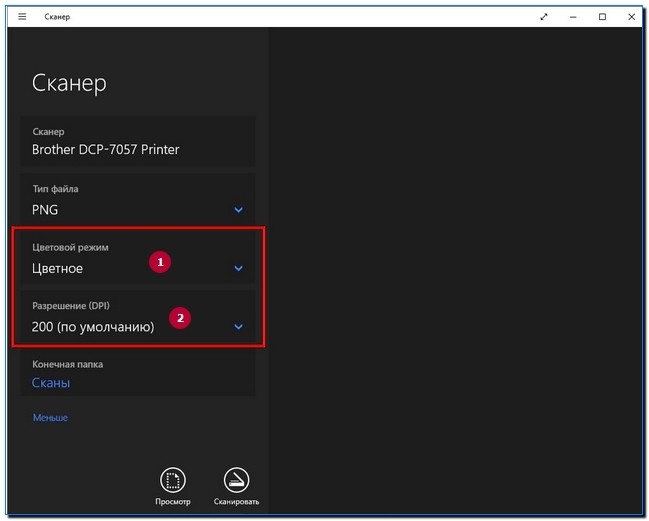
Task: Click the 200 (по умолчанию) resolution value
Action: click(x=93, y=326)
